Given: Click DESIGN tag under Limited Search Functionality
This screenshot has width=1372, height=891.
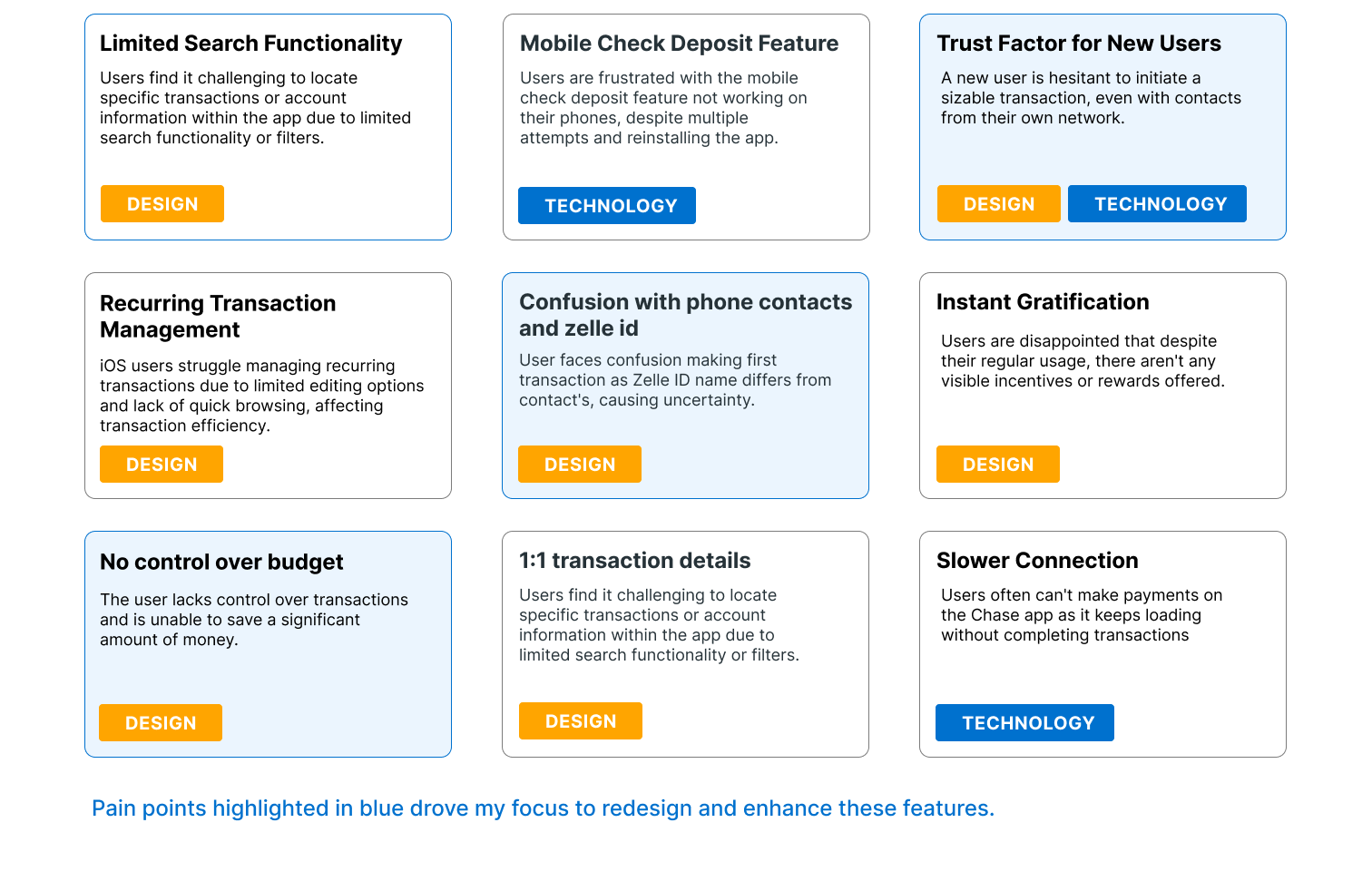Looking at the screenshot, I should (162, 204).
